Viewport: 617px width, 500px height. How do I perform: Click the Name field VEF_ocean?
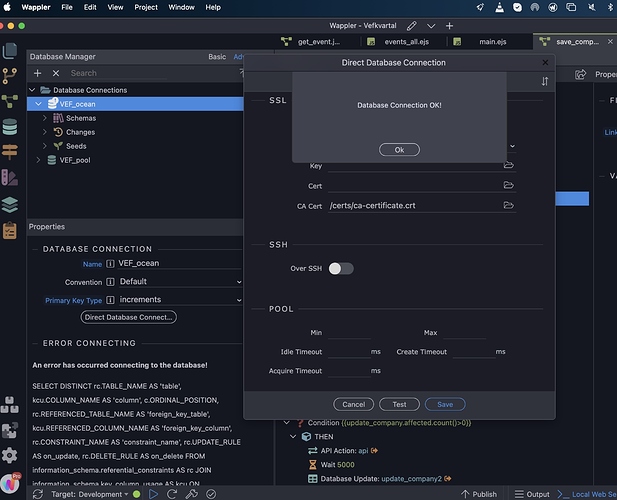(x=180, y=263)
